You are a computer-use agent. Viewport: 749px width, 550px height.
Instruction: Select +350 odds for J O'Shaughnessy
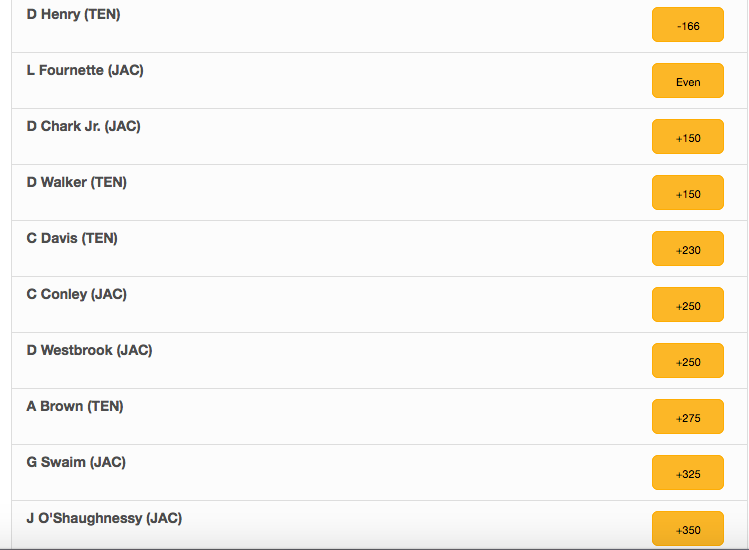coord(688,528)
